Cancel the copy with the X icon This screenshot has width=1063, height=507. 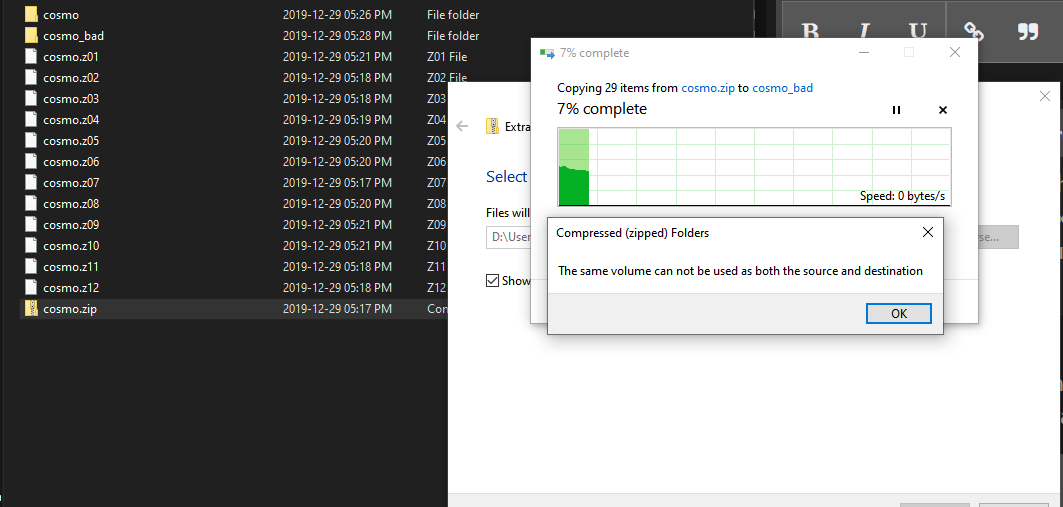(x=942, y=110)
